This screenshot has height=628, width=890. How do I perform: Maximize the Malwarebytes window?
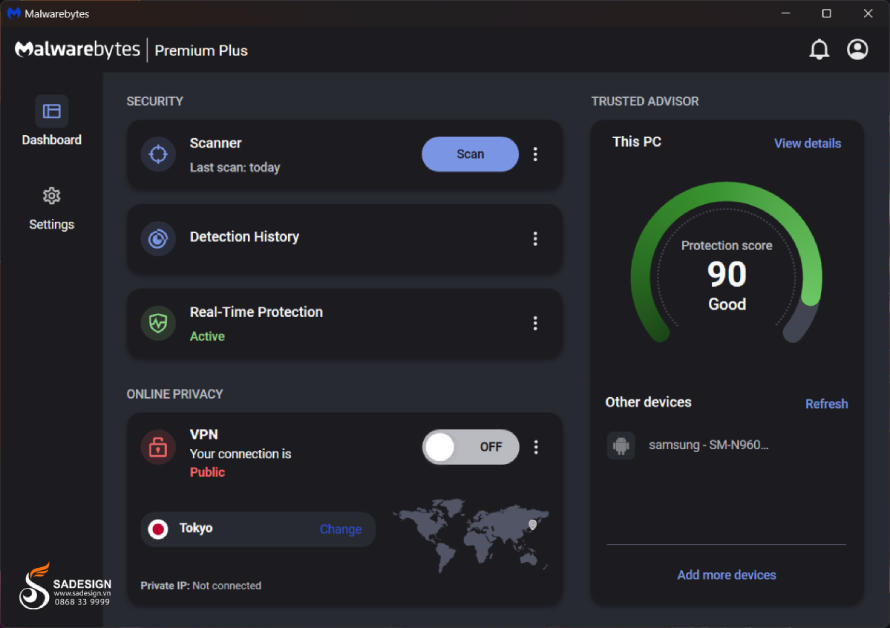click(826, 13)
